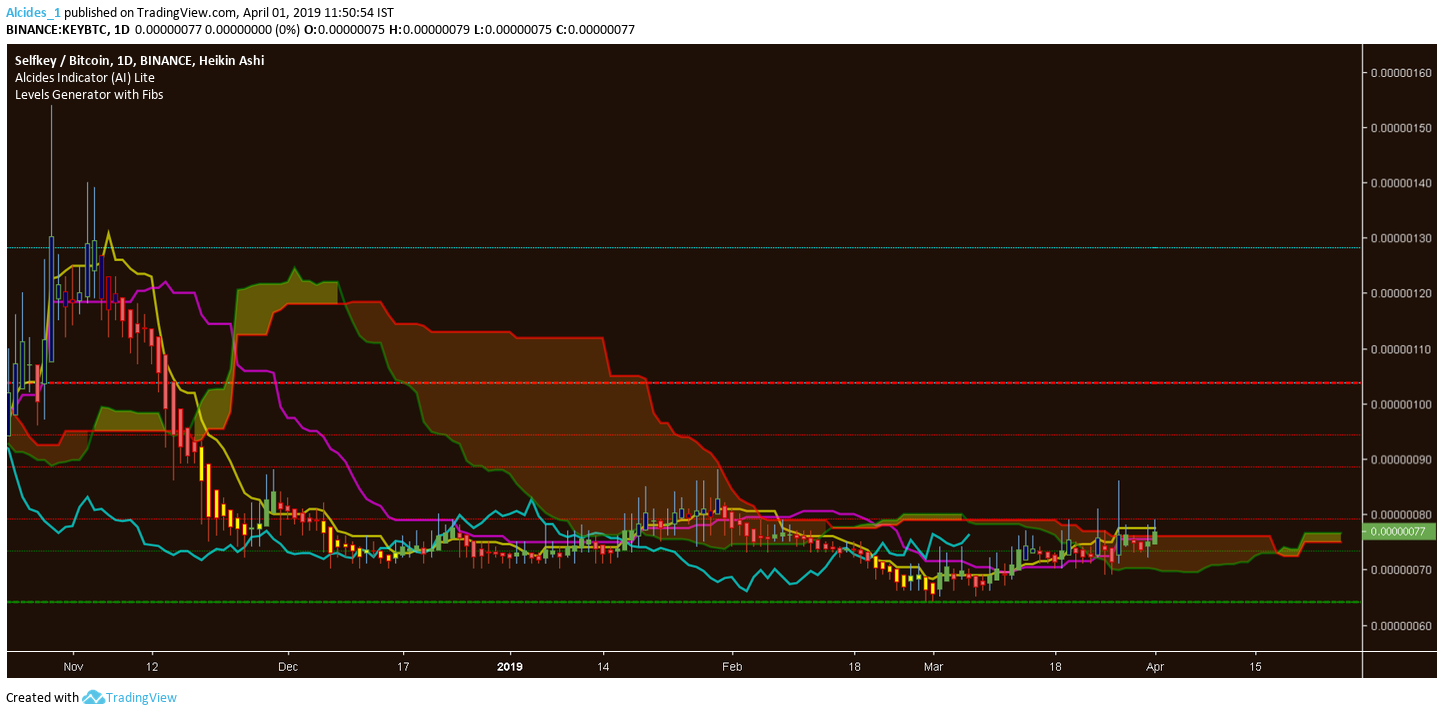
Task: Click the 17 date label after Dec
Action: point(402,665)
